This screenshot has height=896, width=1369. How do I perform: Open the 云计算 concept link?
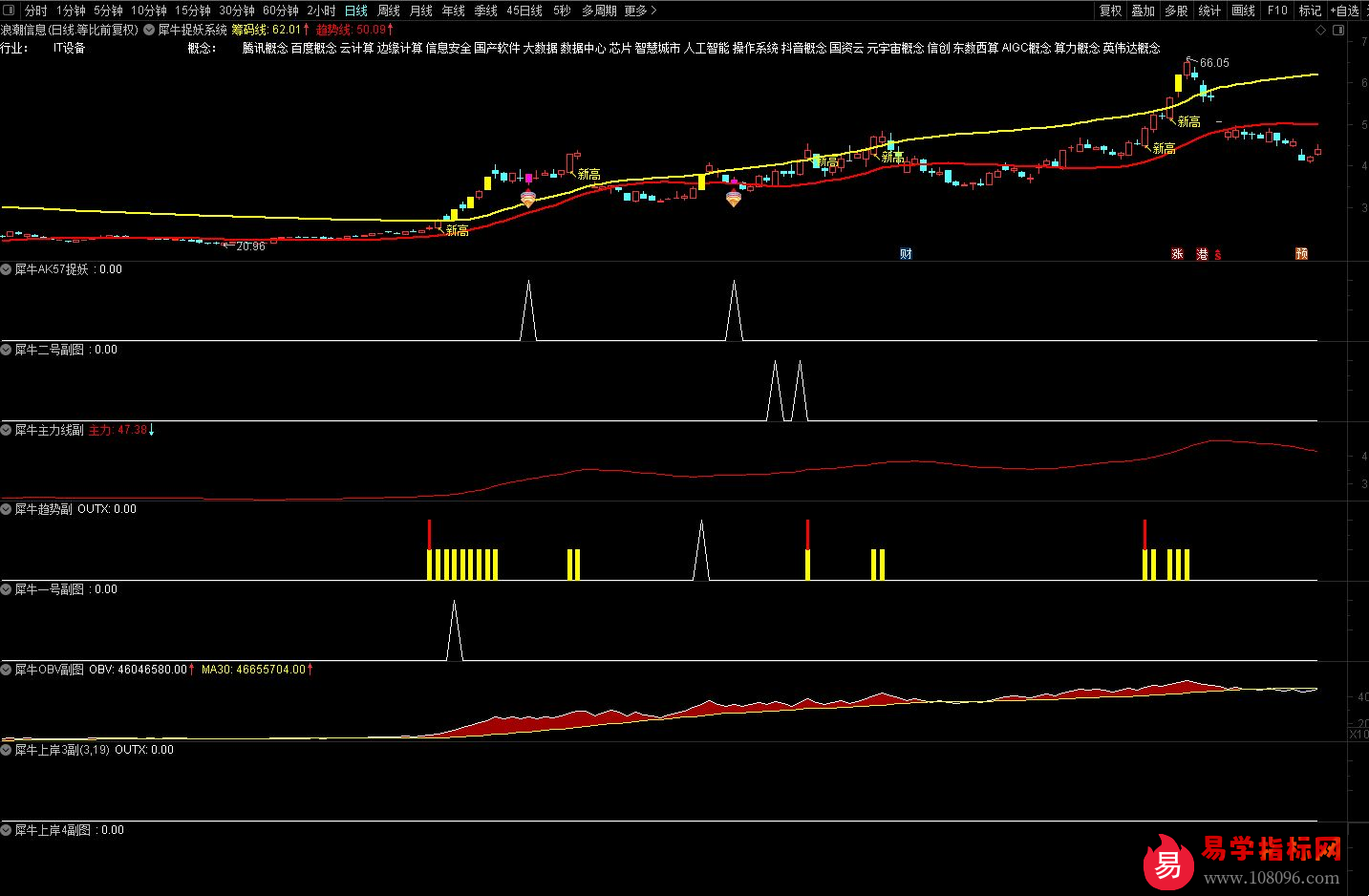pos(357,48)
